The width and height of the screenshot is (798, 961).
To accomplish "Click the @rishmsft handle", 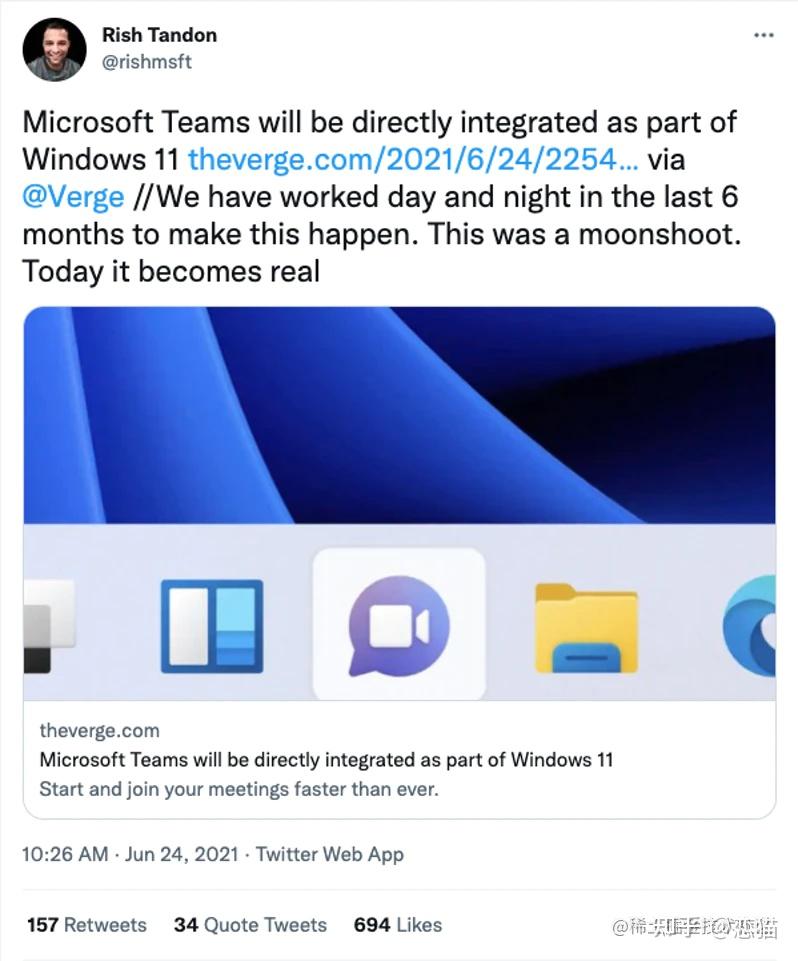I will coord(145,61).
